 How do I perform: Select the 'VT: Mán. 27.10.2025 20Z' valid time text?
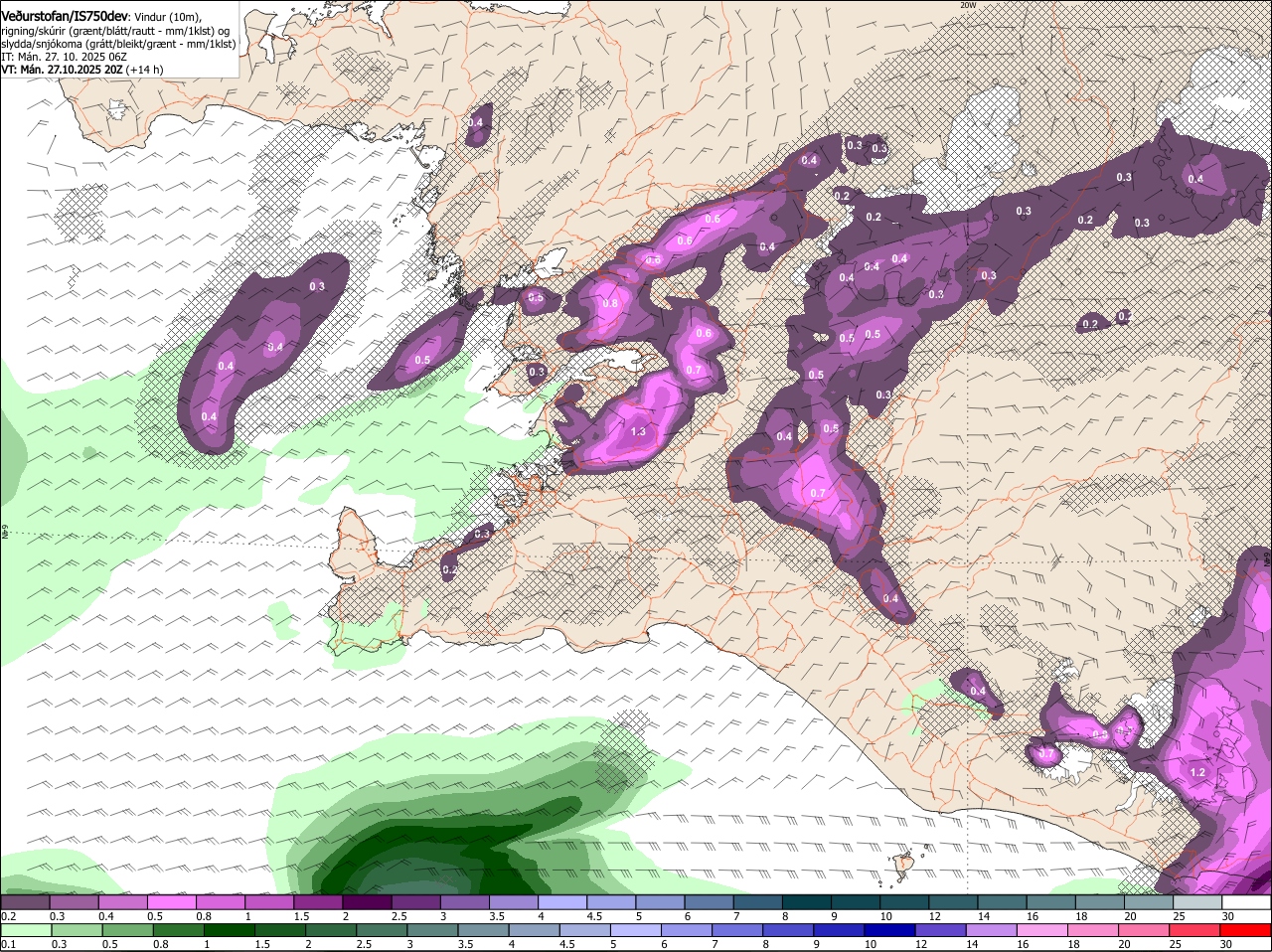(62, 70)
